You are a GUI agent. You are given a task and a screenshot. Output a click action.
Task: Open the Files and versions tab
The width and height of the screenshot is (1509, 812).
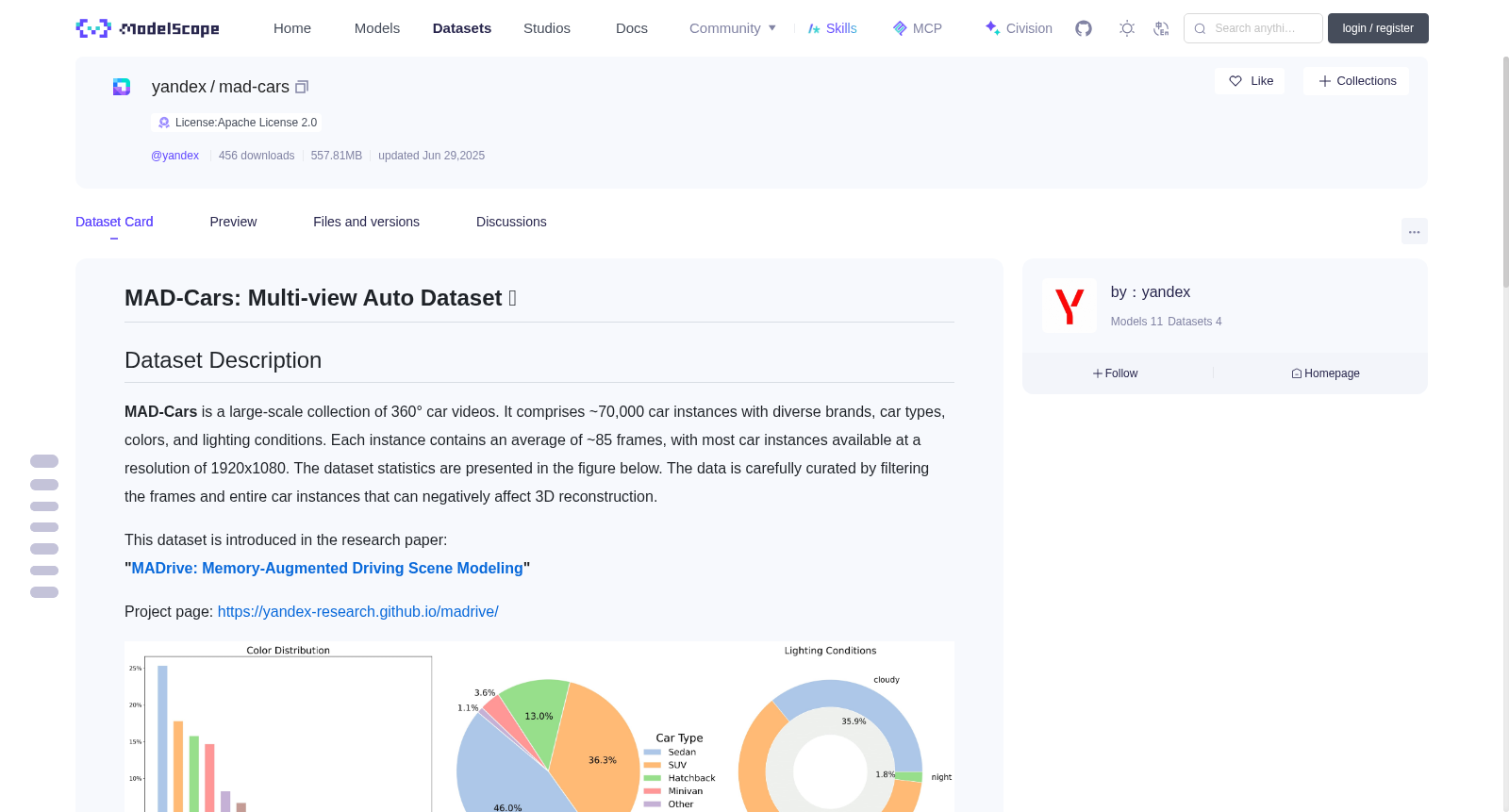[x=366, y=222]
